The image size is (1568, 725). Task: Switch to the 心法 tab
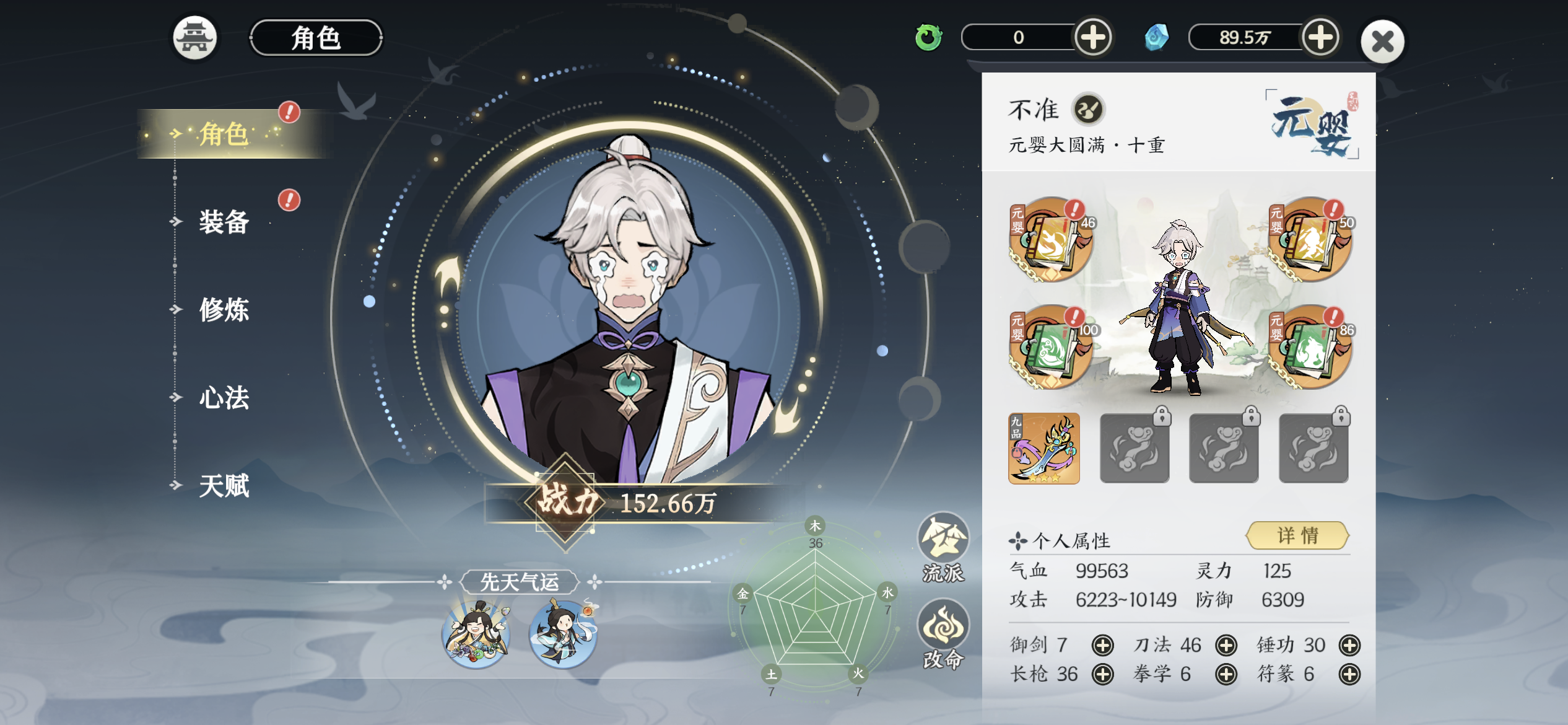tap(224, 397)
